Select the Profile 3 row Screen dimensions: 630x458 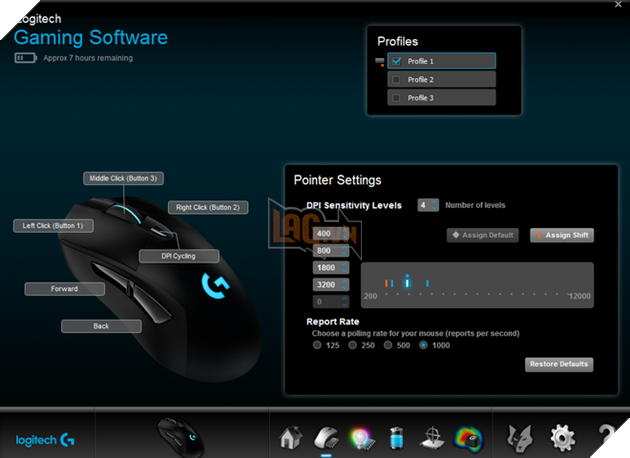(x=442, y=98)
